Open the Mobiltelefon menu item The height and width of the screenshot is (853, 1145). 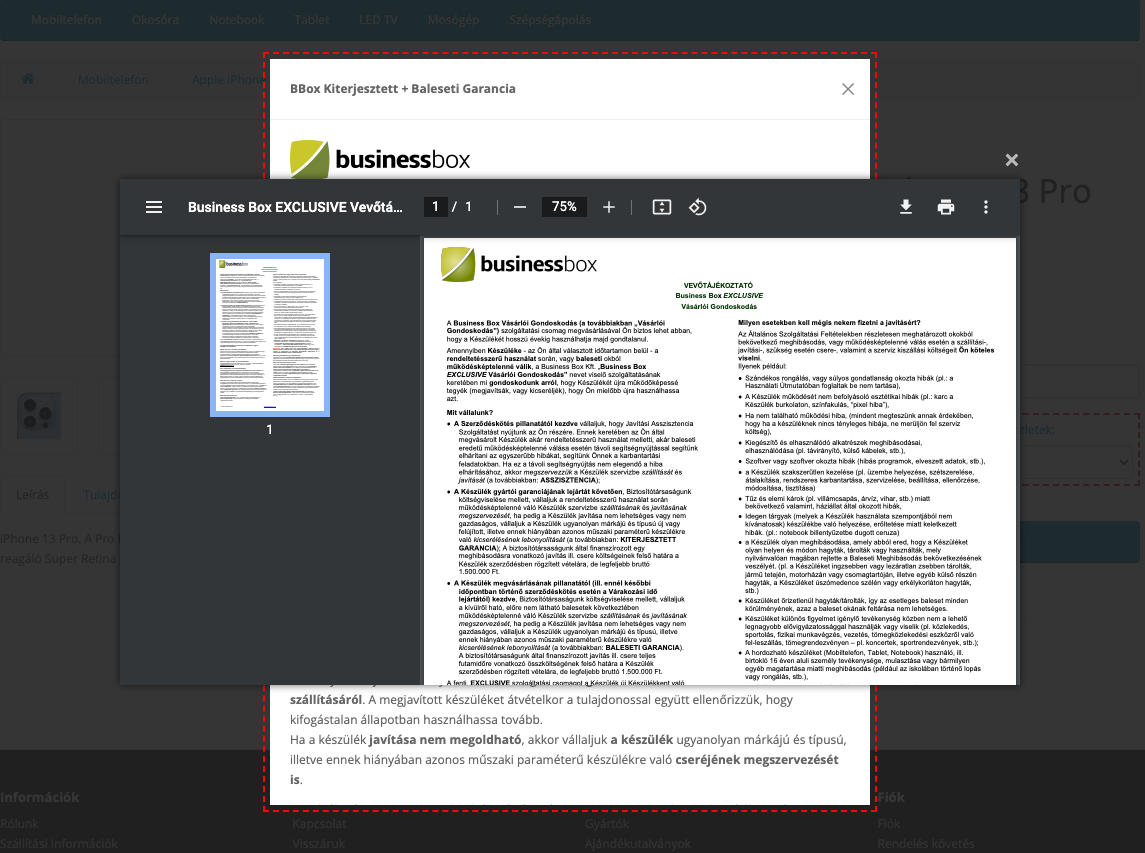65,20
